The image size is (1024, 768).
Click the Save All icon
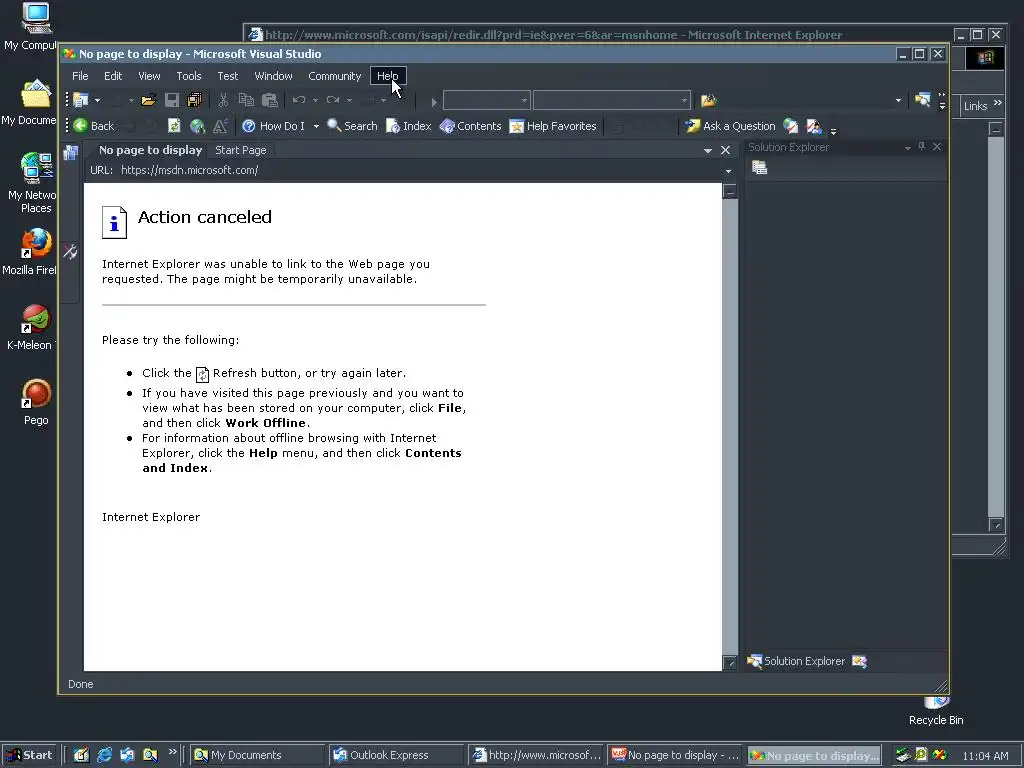[x=195, y=100]
